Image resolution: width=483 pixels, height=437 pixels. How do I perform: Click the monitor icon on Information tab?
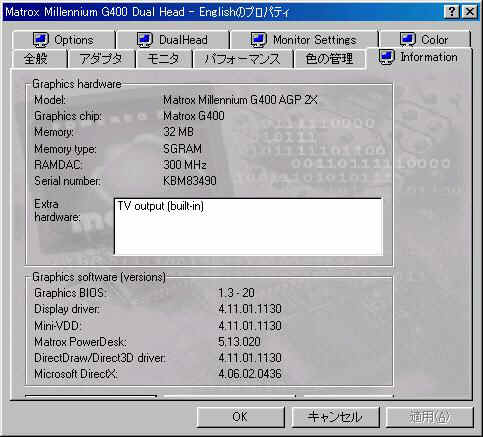tap(387, 57)
